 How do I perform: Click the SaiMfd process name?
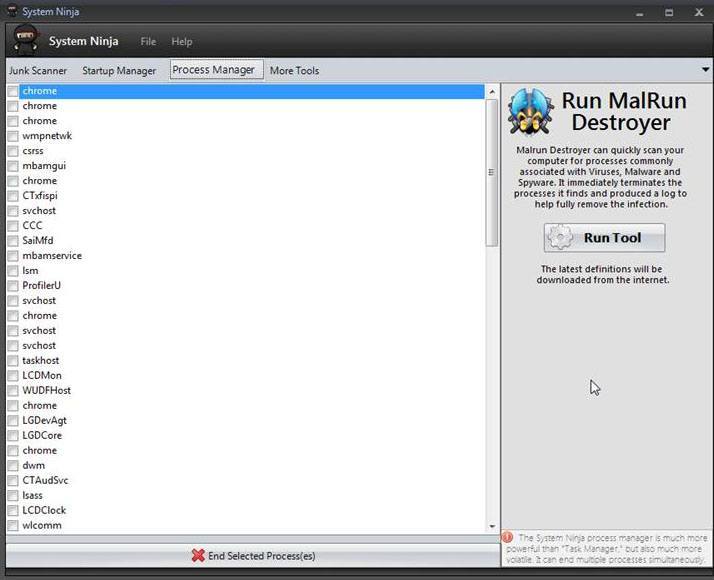click(38, 240)
